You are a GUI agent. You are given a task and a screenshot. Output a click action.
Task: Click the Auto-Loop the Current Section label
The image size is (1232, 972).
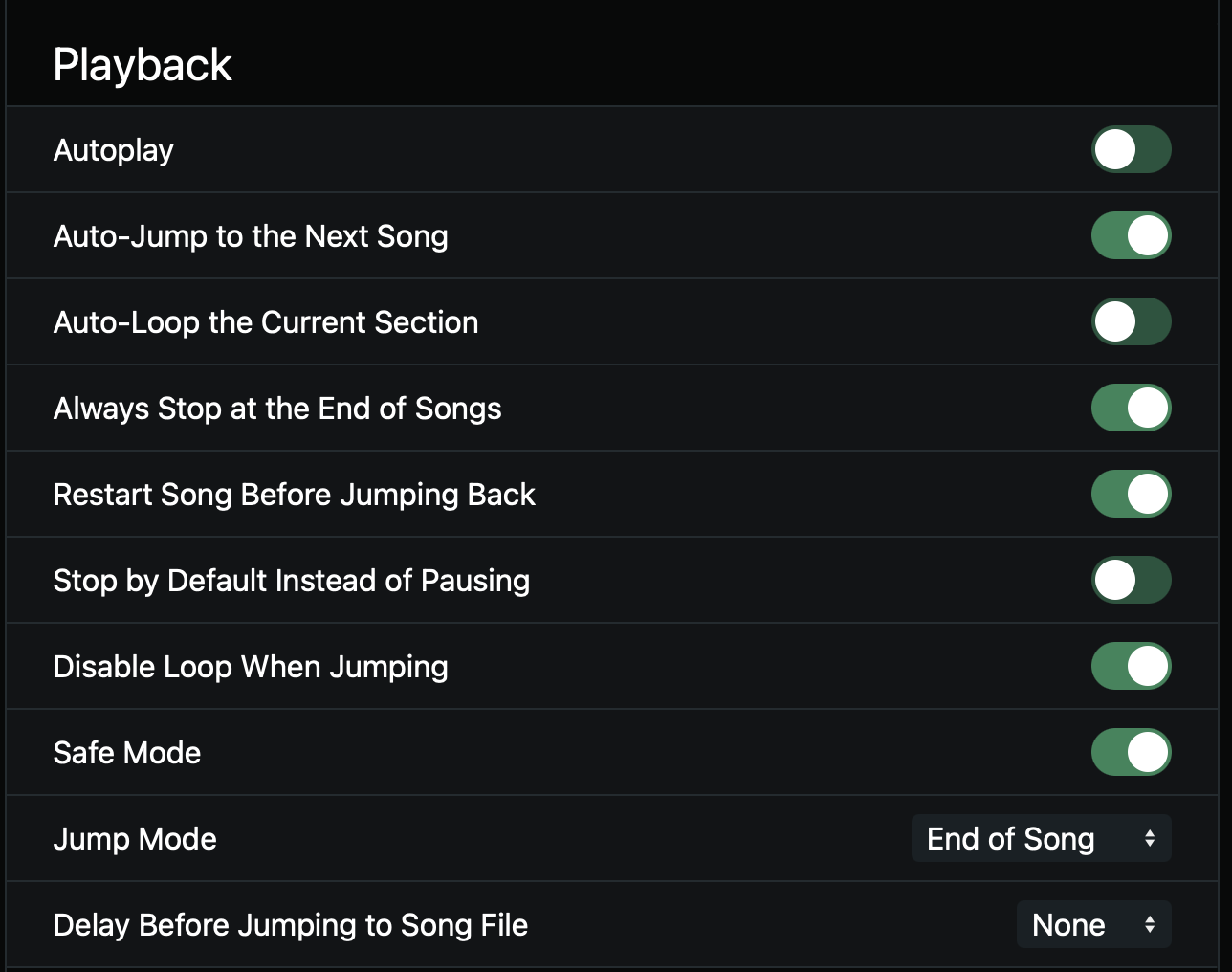point(266,322)
